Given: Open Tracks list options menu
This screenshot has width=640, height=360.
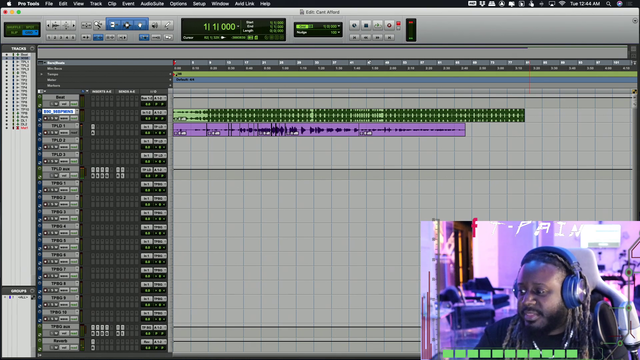Looking at the screenshot, I should [x=32, y=49].
